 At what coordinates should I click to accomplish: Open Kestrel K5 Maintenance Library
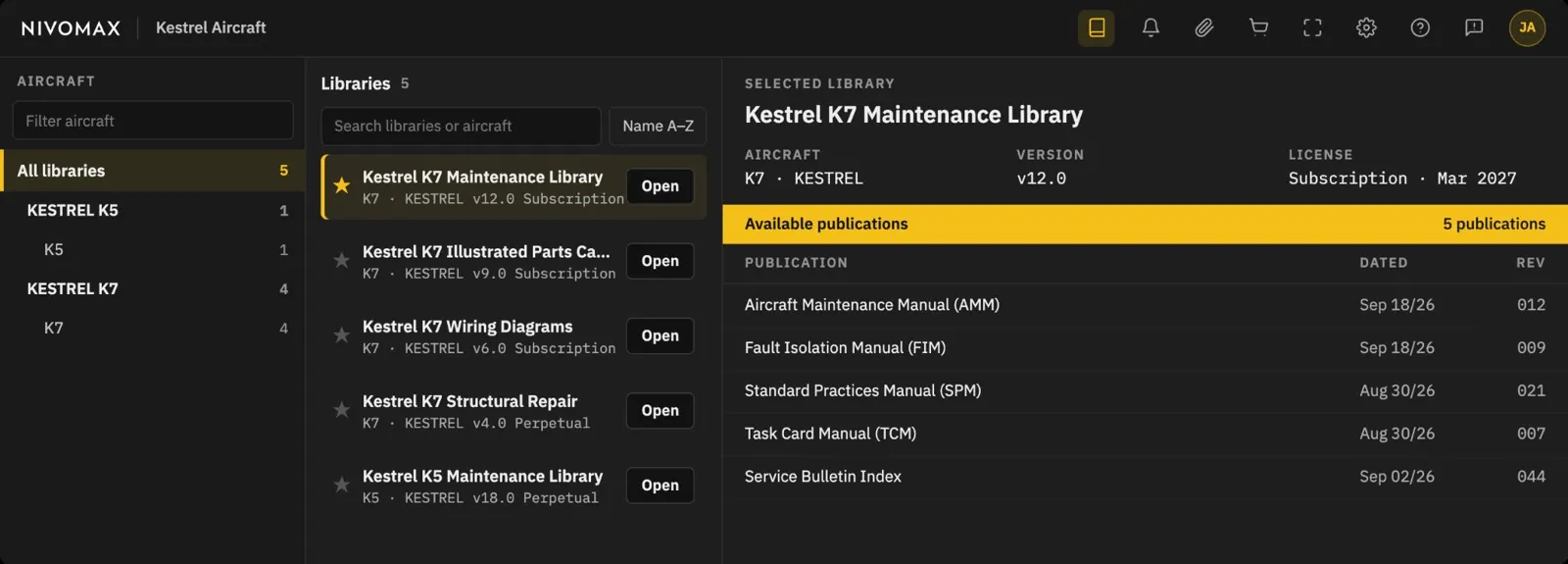(x=660, y=485)
